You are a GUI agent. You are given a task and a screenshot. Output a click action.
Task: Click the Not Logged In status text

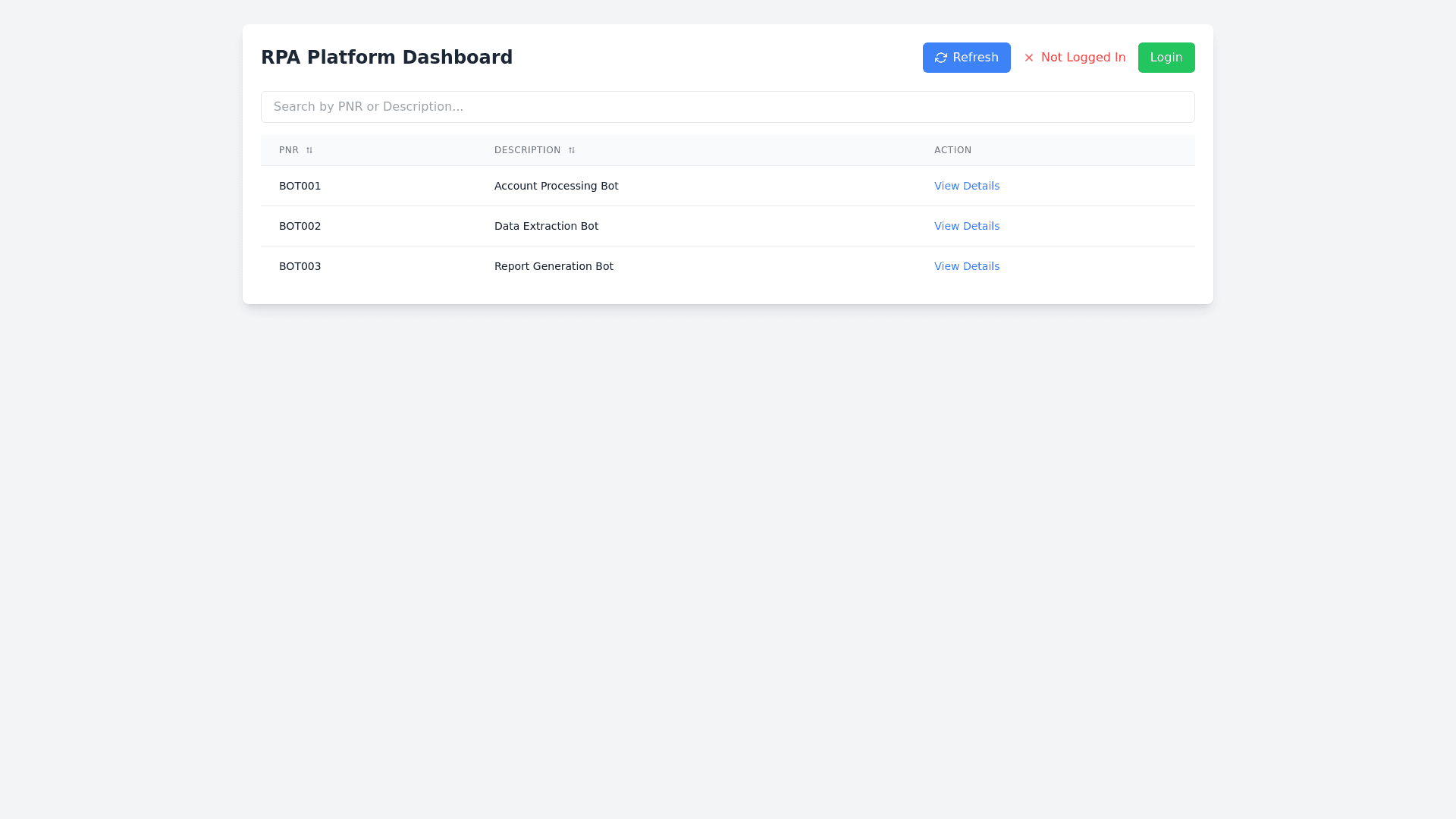coord(1083,58)
